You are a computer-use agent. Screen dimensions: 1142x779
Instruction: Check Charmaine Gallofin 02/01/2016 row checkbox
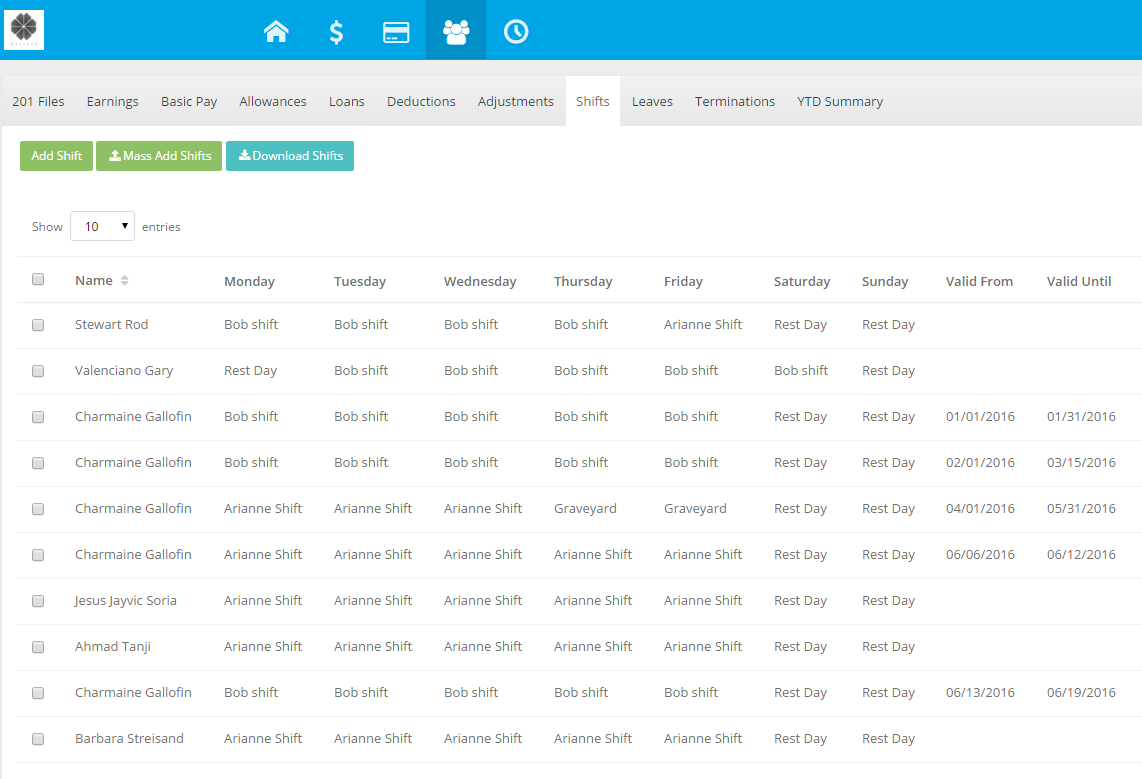[38, 462]
